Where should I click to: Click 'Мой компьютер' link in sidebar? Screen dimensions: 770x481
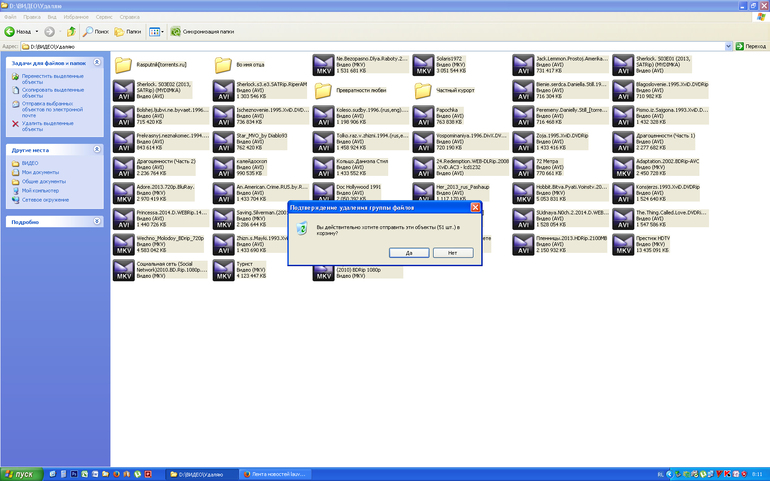40,190
